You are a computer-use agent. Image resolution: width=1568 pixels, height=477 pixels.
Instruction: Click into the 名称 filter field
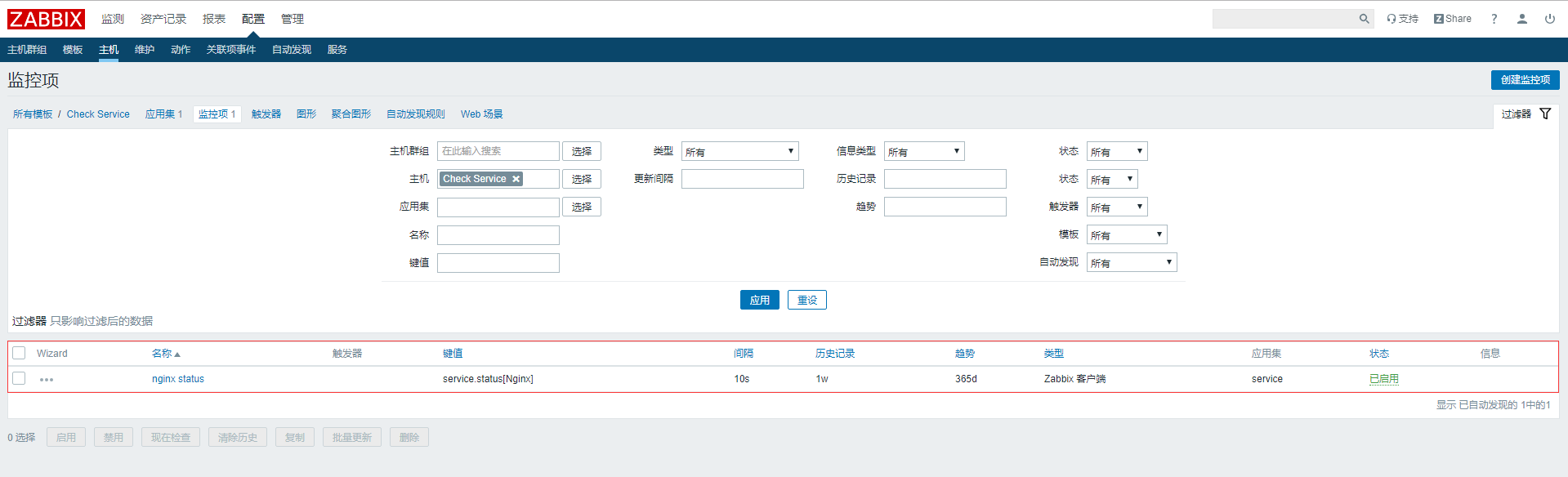pos(498,235)
